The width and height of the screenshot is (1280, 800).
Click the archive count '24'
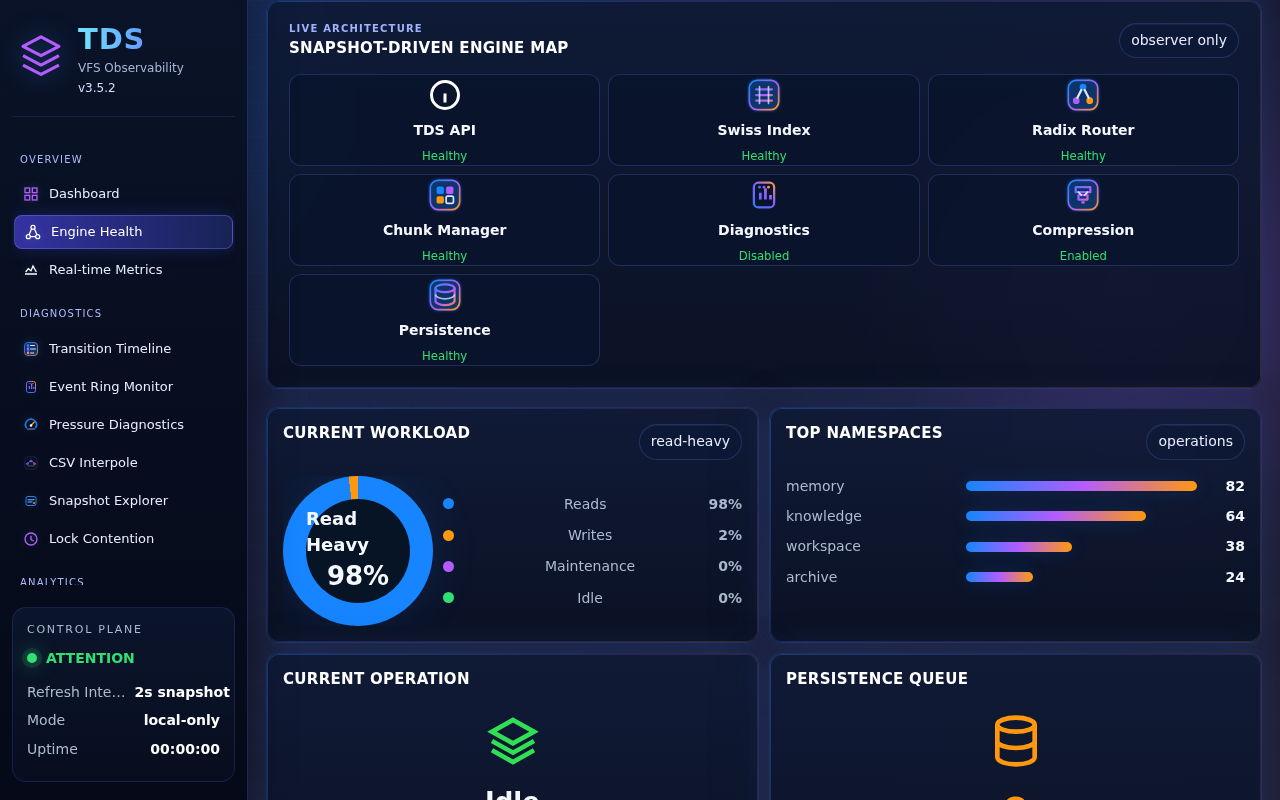1235,577
